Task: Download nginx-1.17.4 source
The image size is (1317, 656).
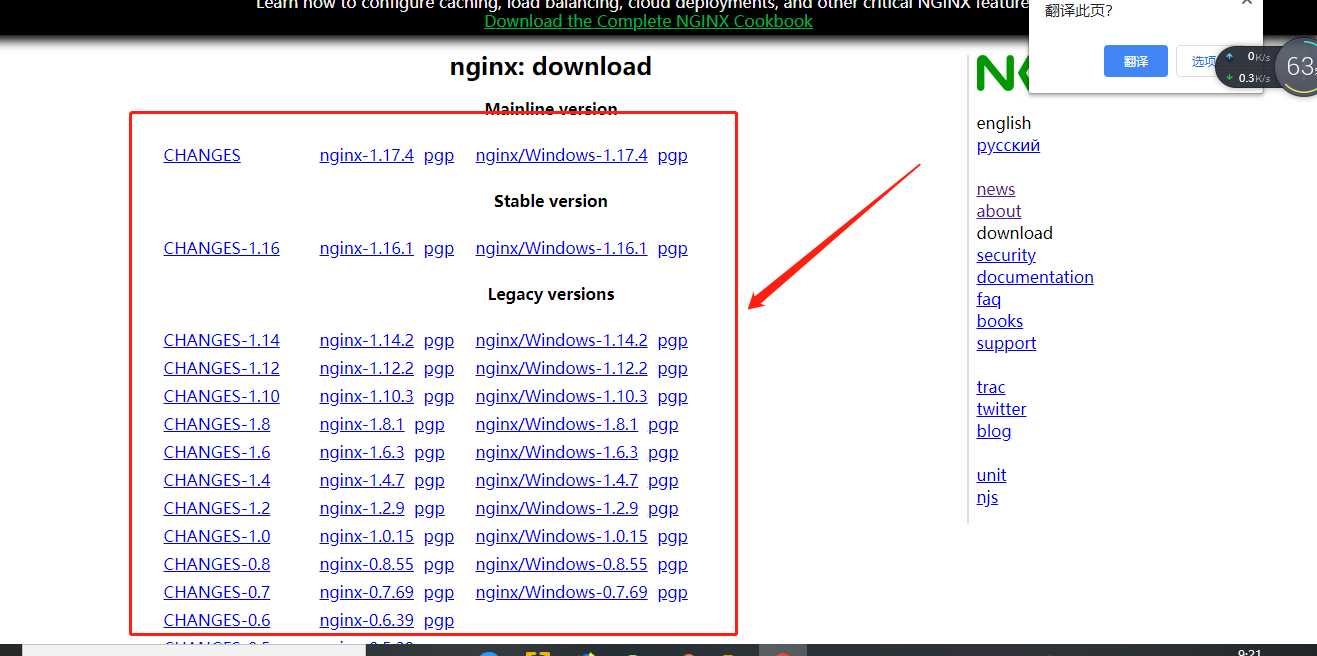Action: coord(367,155)
